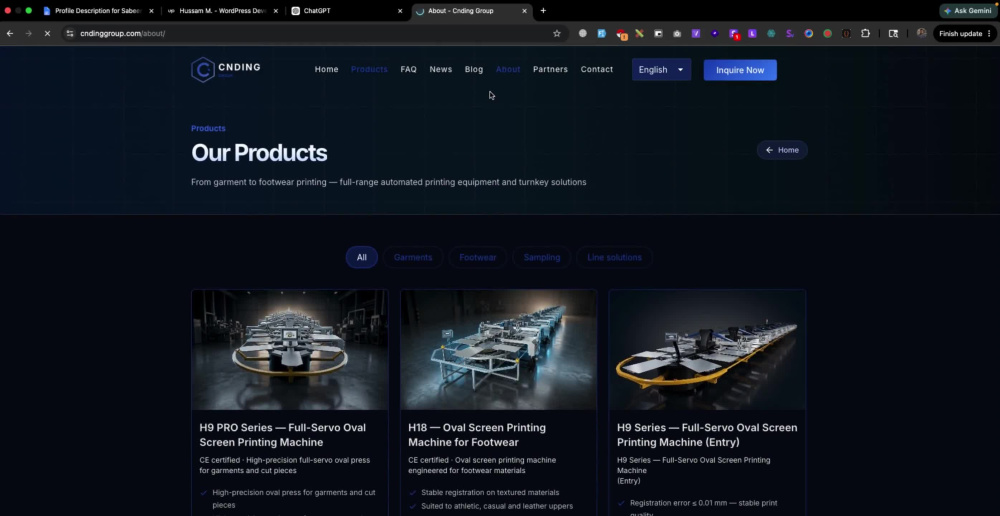Screen dimensions: 1000x516
Task: Open the Chrome profile avatar
Action: coord(922,33)
